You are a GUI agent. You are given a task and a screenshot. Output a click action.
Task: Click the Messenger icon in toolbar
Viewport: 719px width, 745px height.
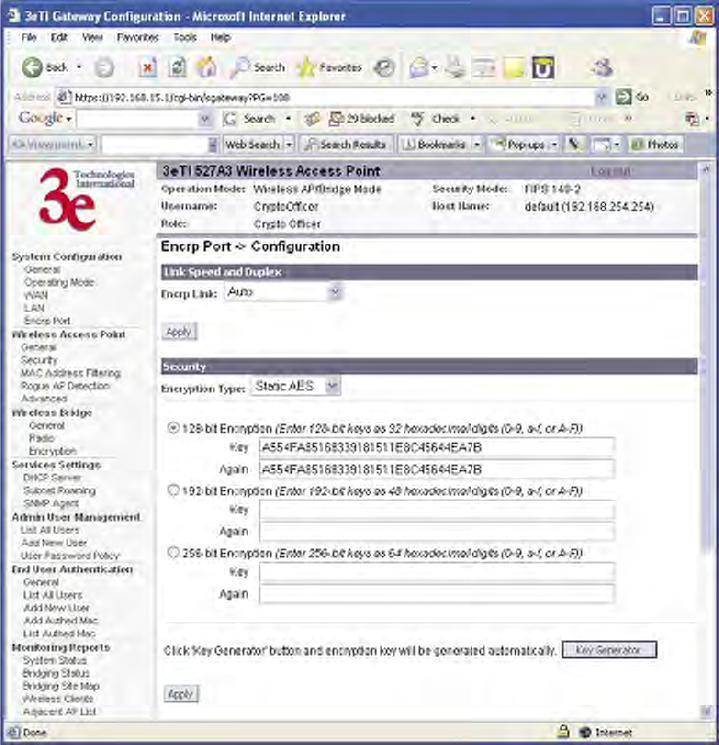click(x=602, y=67)
